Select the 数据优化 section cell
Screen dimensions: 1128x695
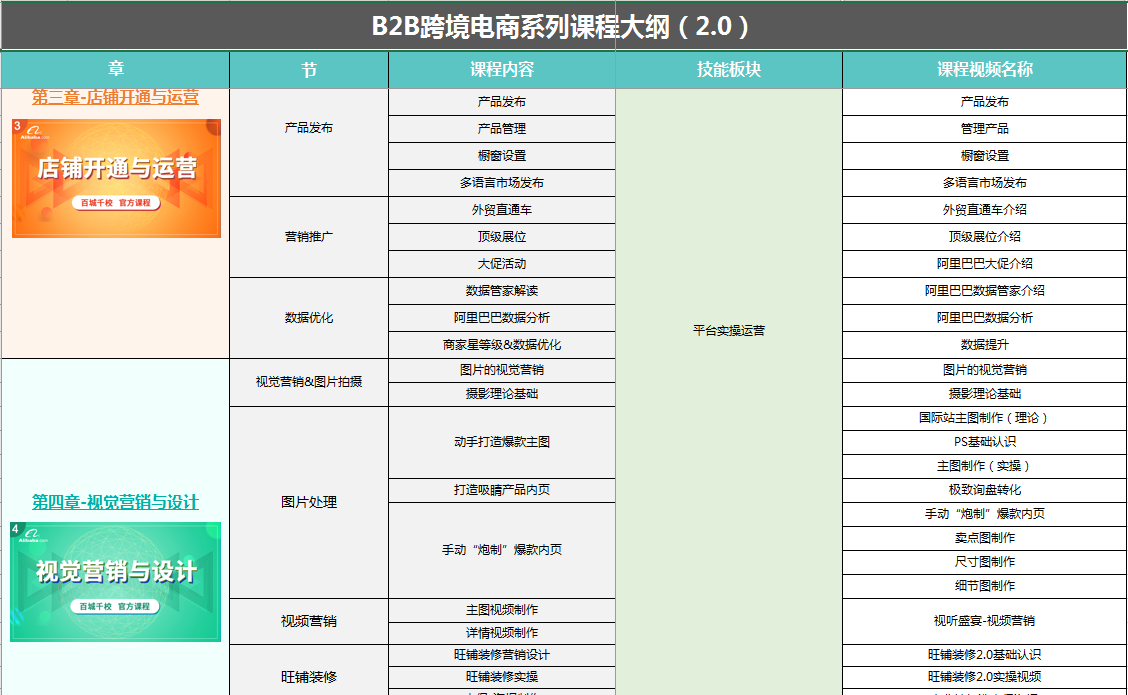coord(309,318)
